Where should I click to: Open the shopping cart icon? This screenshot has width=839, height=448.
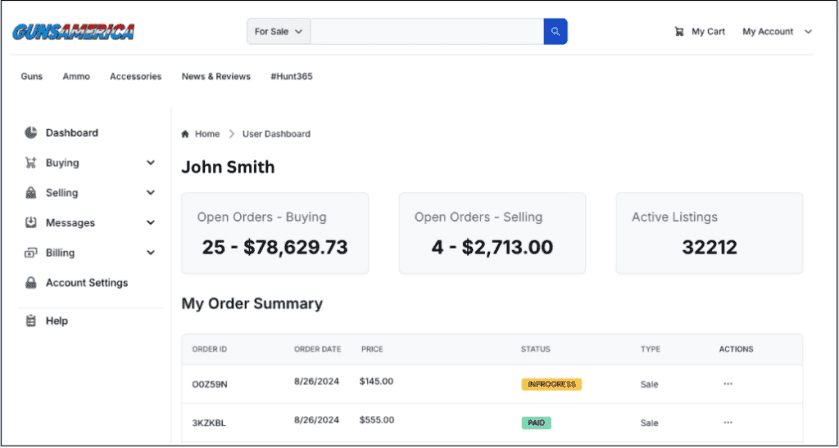(680, 32)
